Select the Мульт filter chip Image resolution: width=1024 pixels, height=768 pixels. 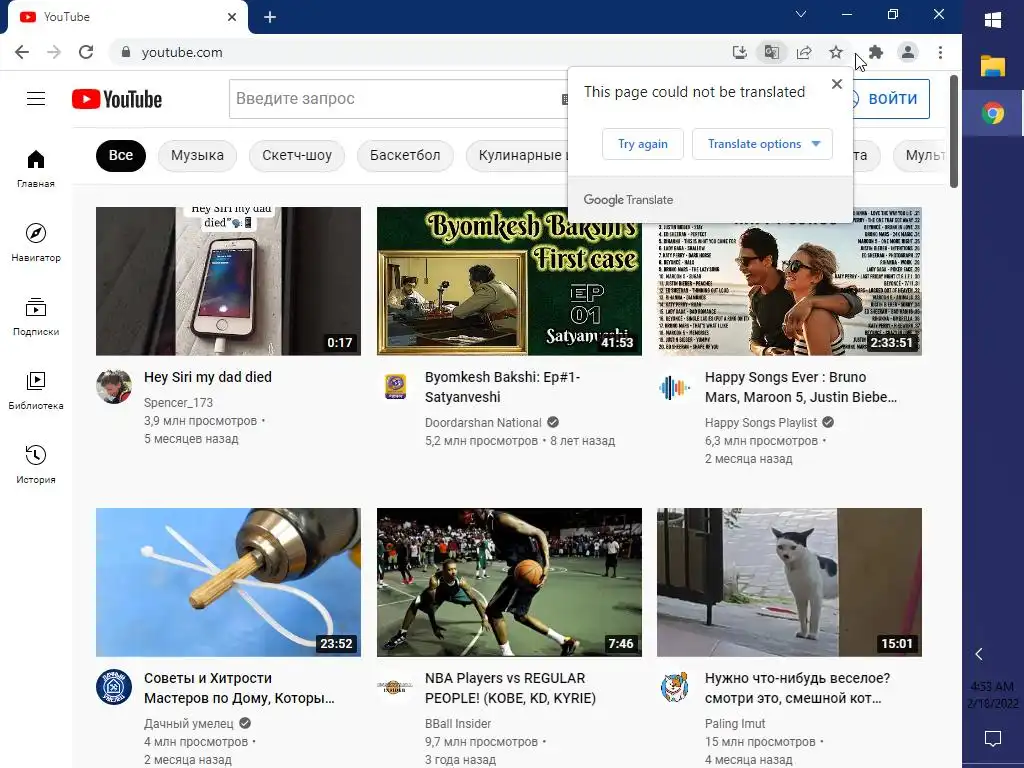click(921, 155)
